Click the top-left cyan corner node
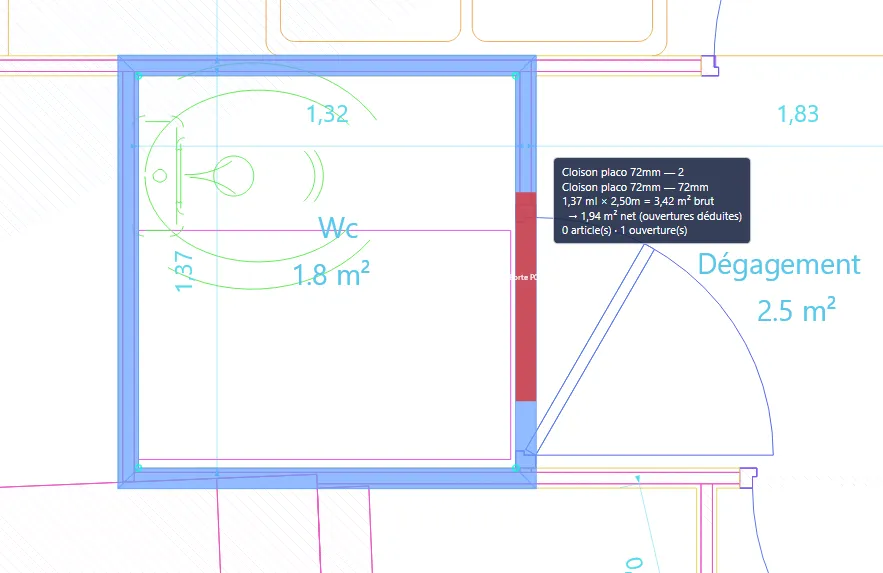Viewport: 883px width, 573px height. tap(139, 76)
